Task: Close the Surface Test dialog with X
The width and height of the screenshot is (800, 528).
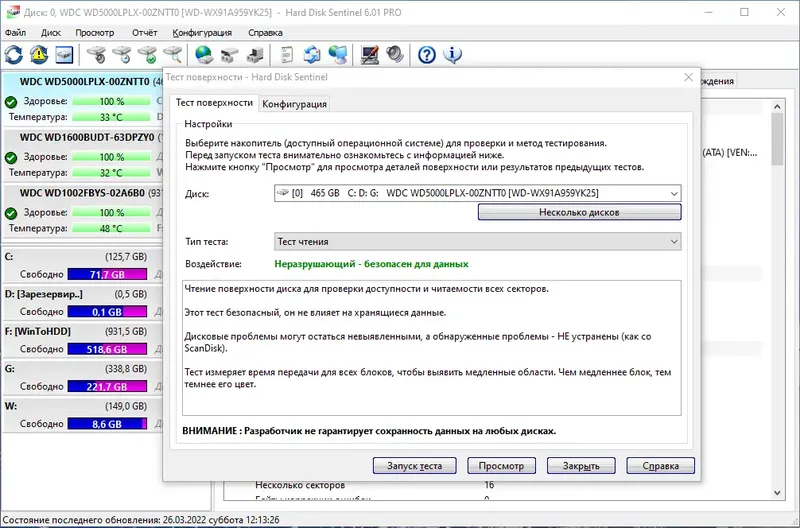Action: (x=688, y=77)
